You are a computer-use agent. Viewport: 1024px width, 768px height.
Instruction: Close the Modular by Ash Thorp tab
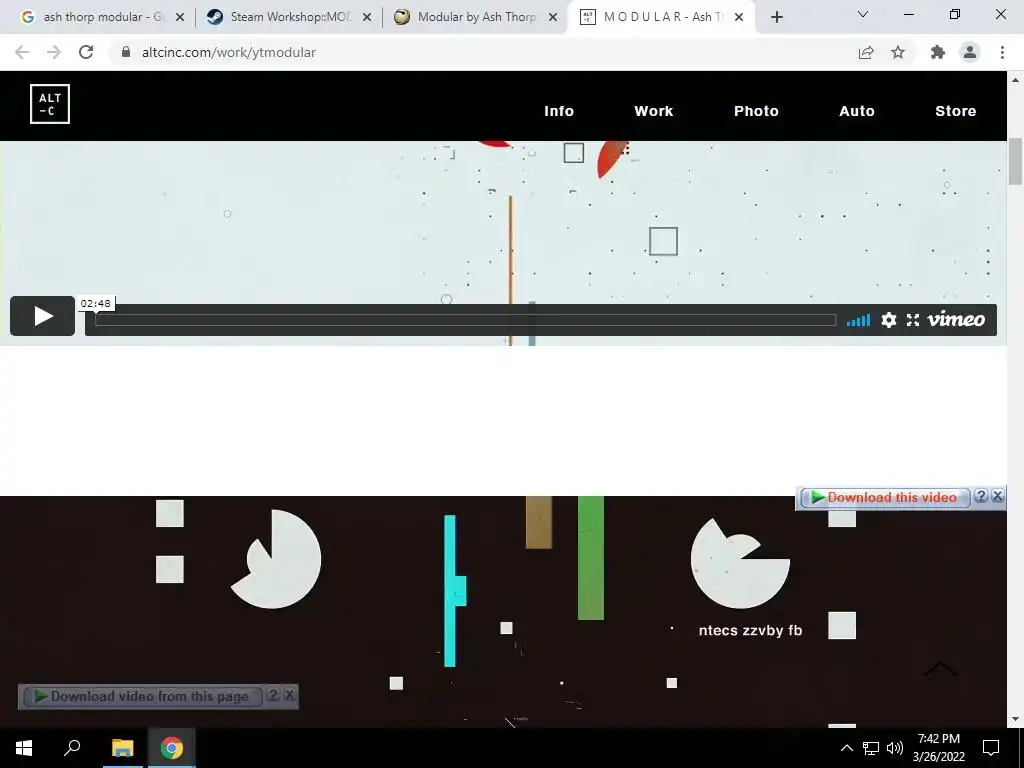click(553, 17)
